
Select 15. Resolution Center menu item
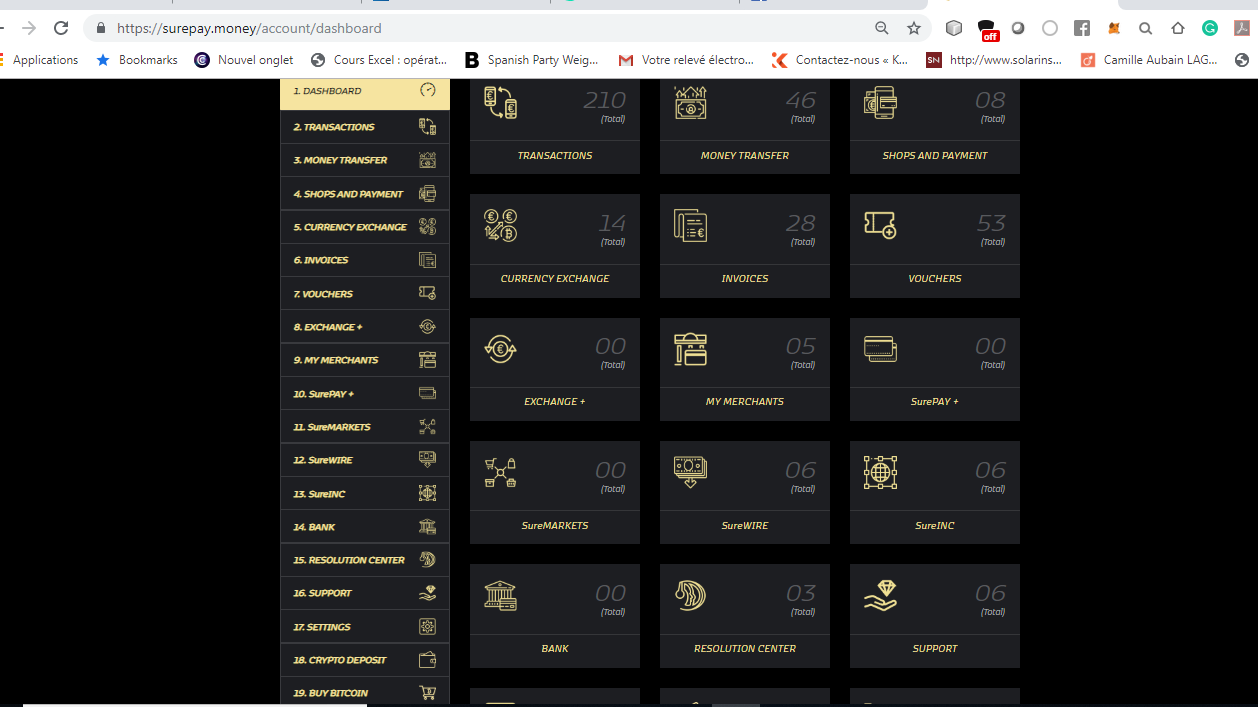[365, 560]
